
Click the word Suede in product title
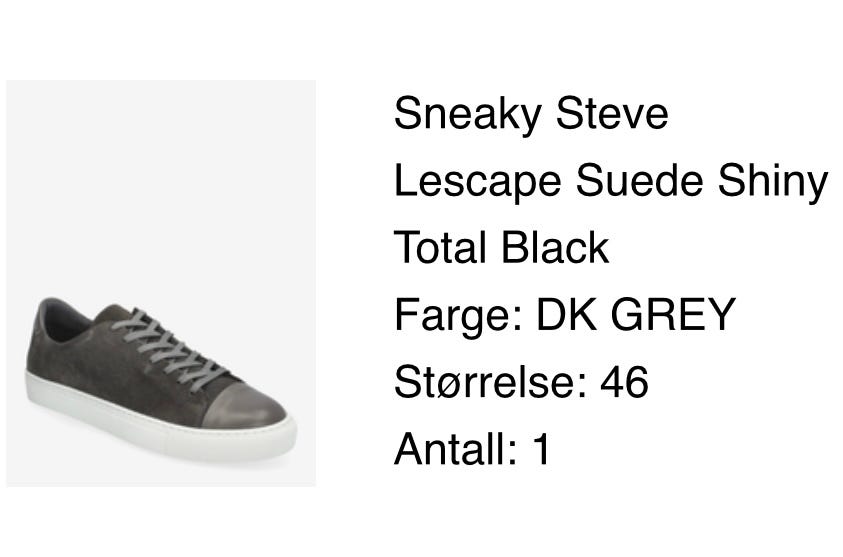[x=639, y=180]
